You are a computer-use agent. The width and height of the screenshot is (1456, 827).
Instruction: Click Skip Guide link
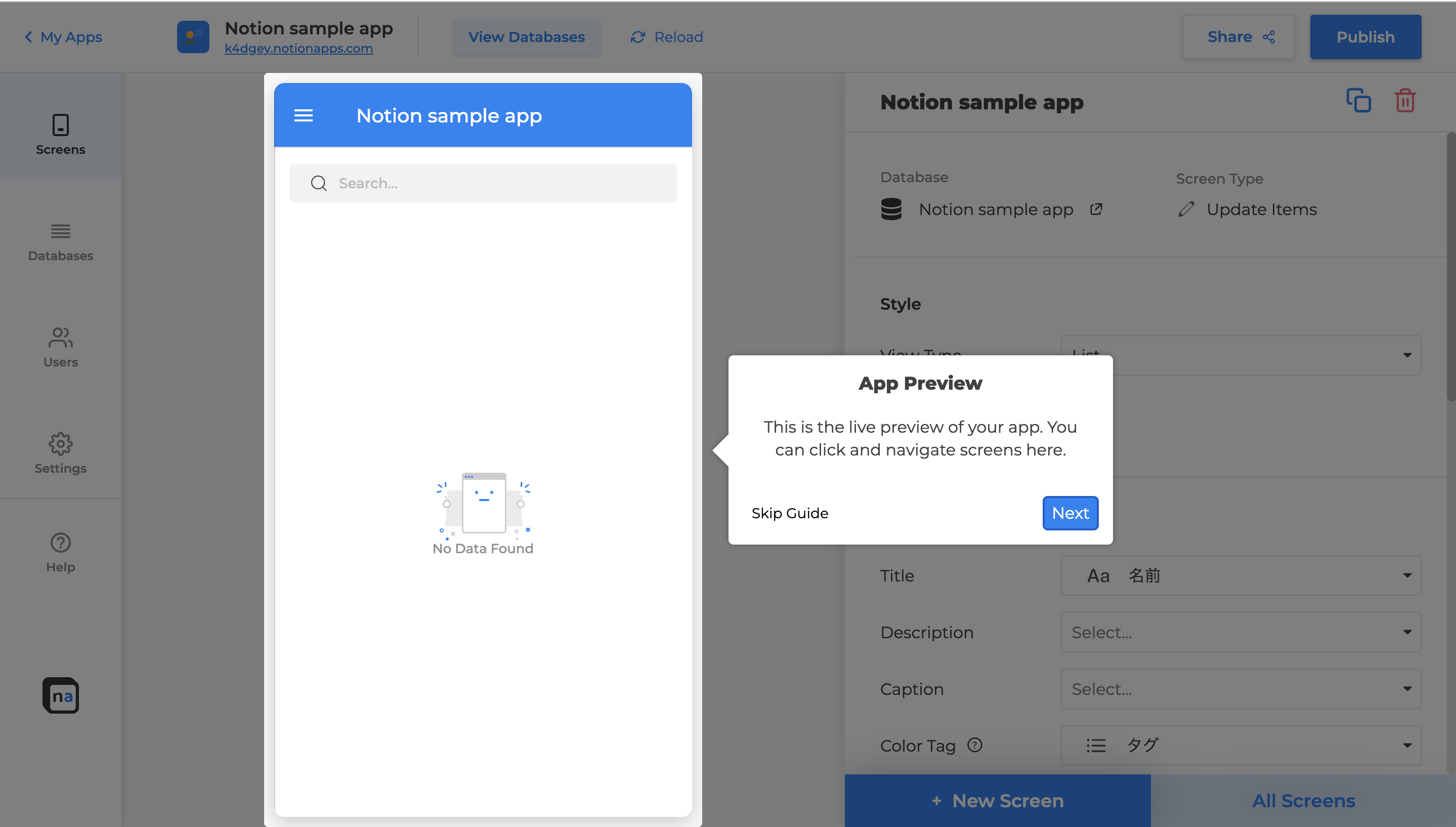coord(790,514)
